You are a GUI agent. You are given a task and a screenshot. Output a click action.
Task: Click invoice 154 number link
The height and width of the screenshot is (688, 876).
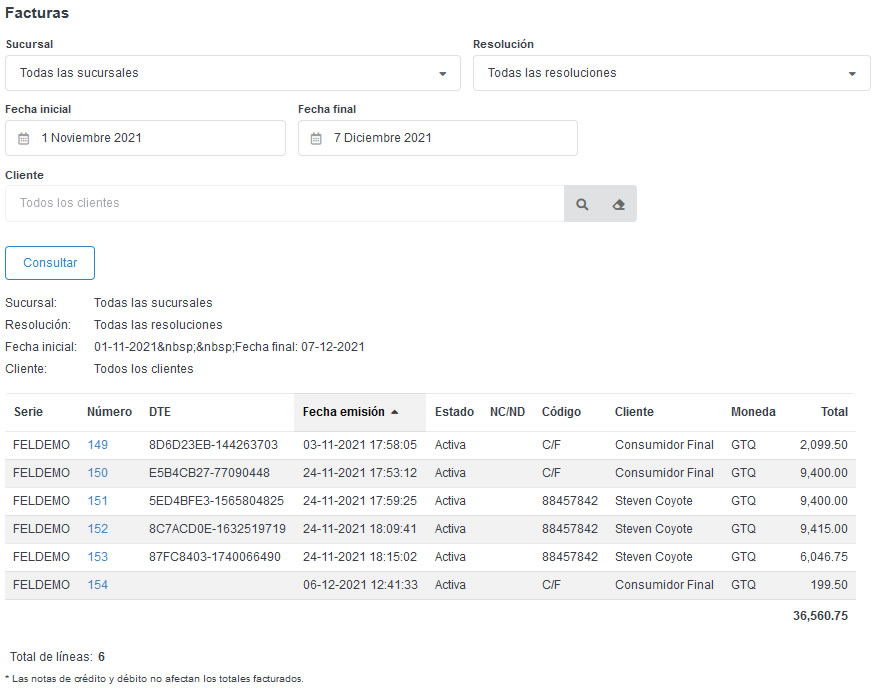(x=97, y=585)
